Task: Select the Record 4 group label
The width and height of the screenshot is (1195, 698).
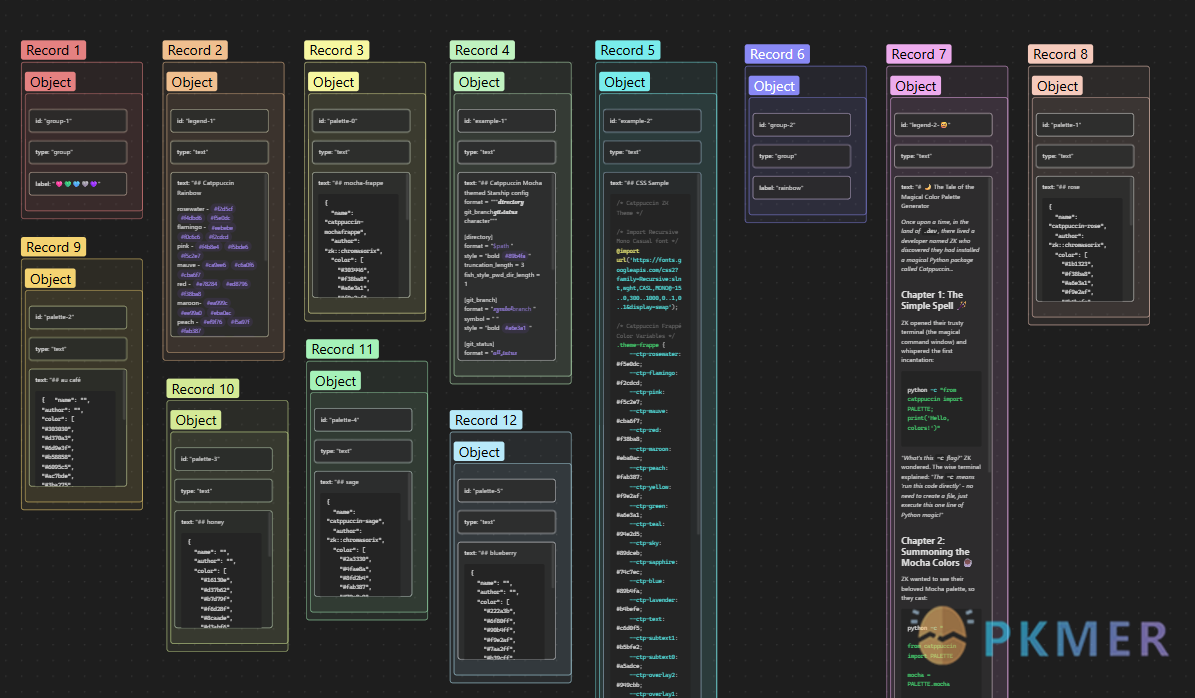Action: click(482, 50)
